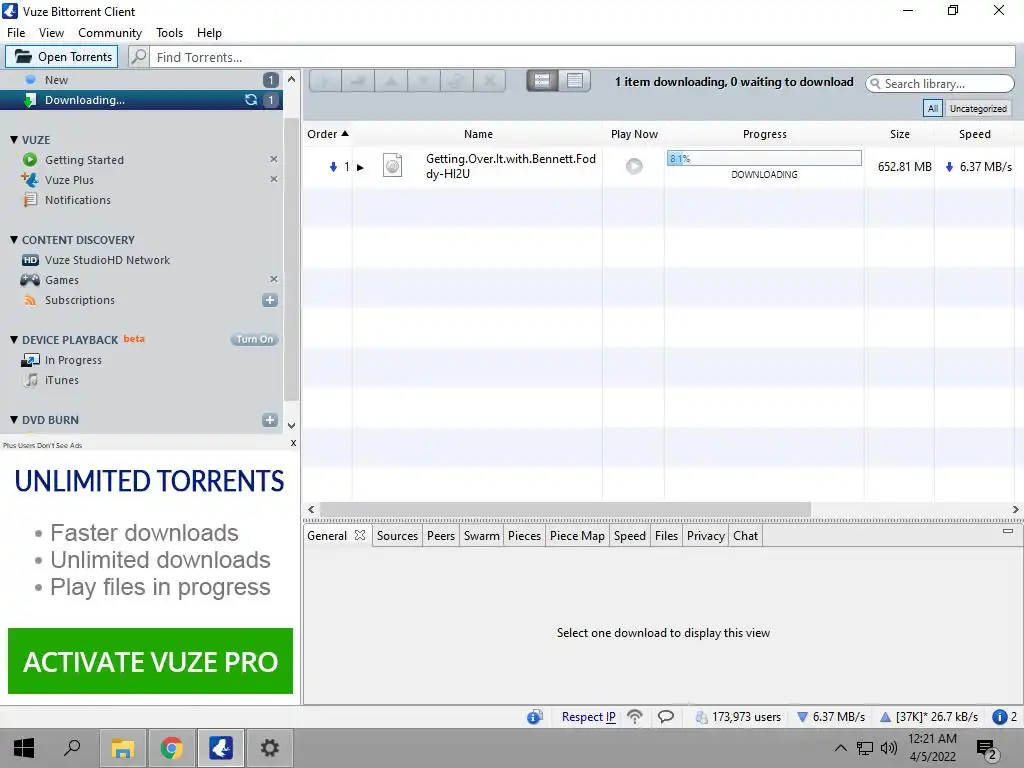
Task: Close the Getting Started sidebar entry
Action: pyautogui.click(x=274, y=159)
